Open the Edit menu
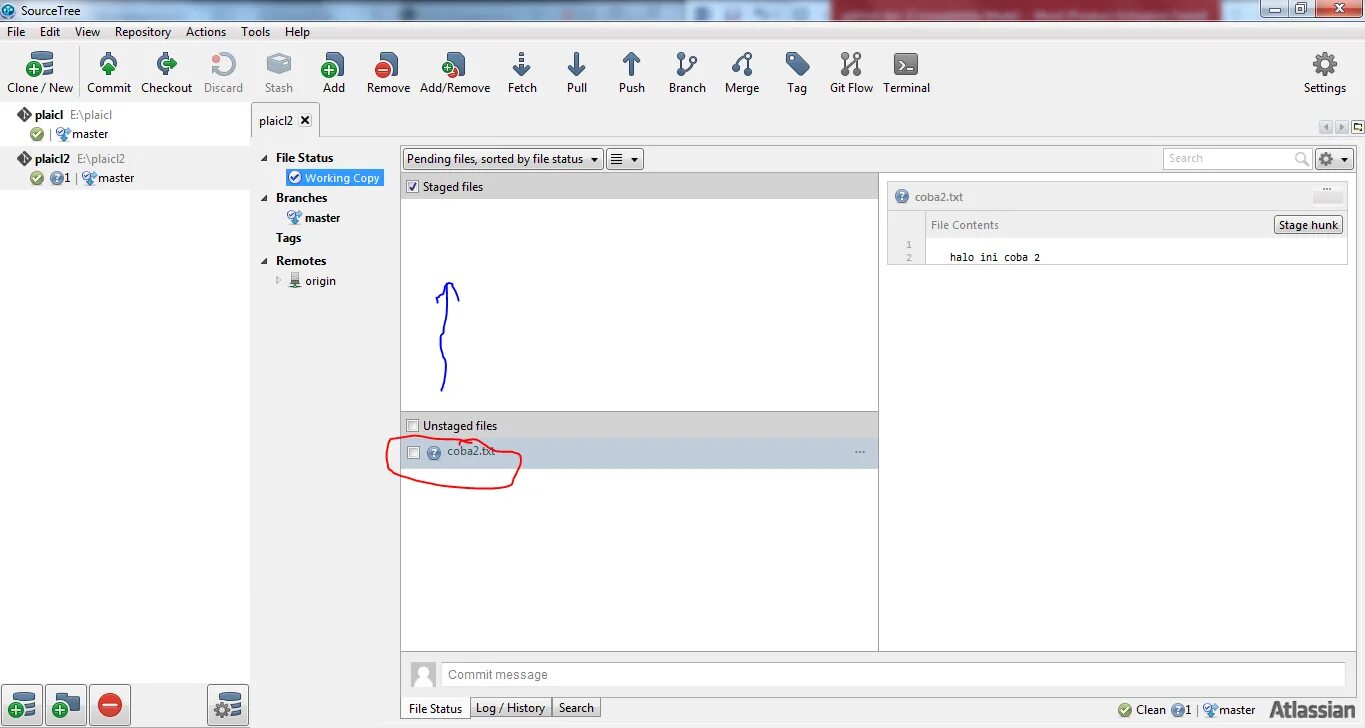The width and height of the screenshot is (1365, 728). [x=50, y=32]
